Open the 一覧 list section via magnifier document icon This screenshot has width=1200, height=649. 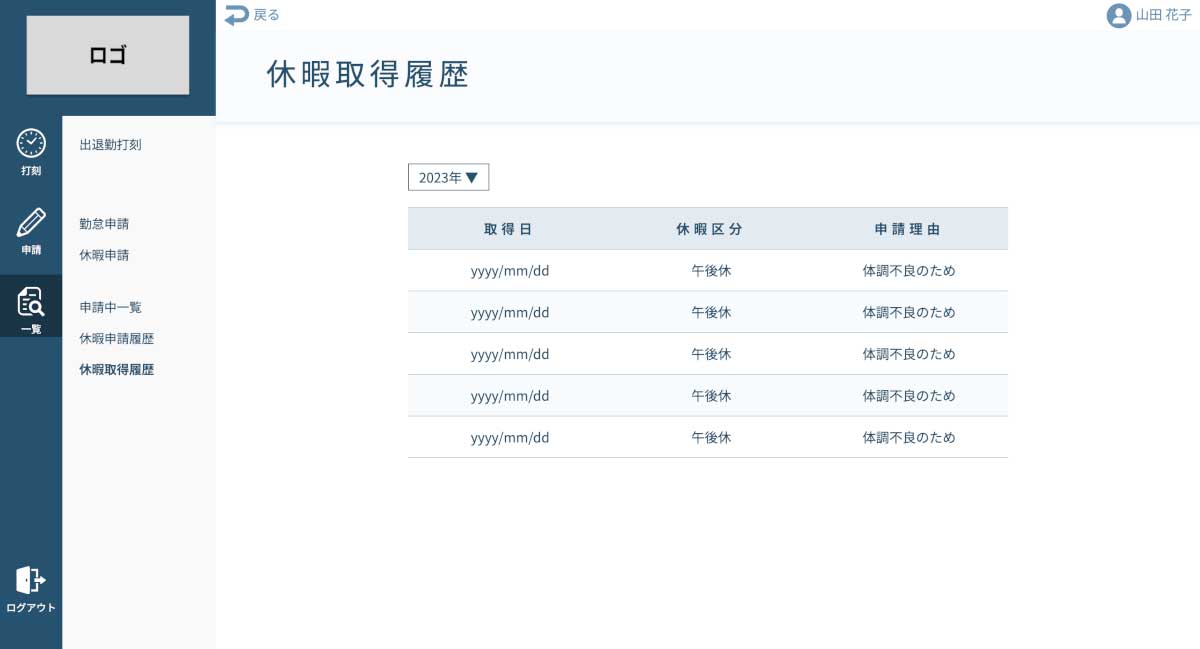[x=31, y=301]
